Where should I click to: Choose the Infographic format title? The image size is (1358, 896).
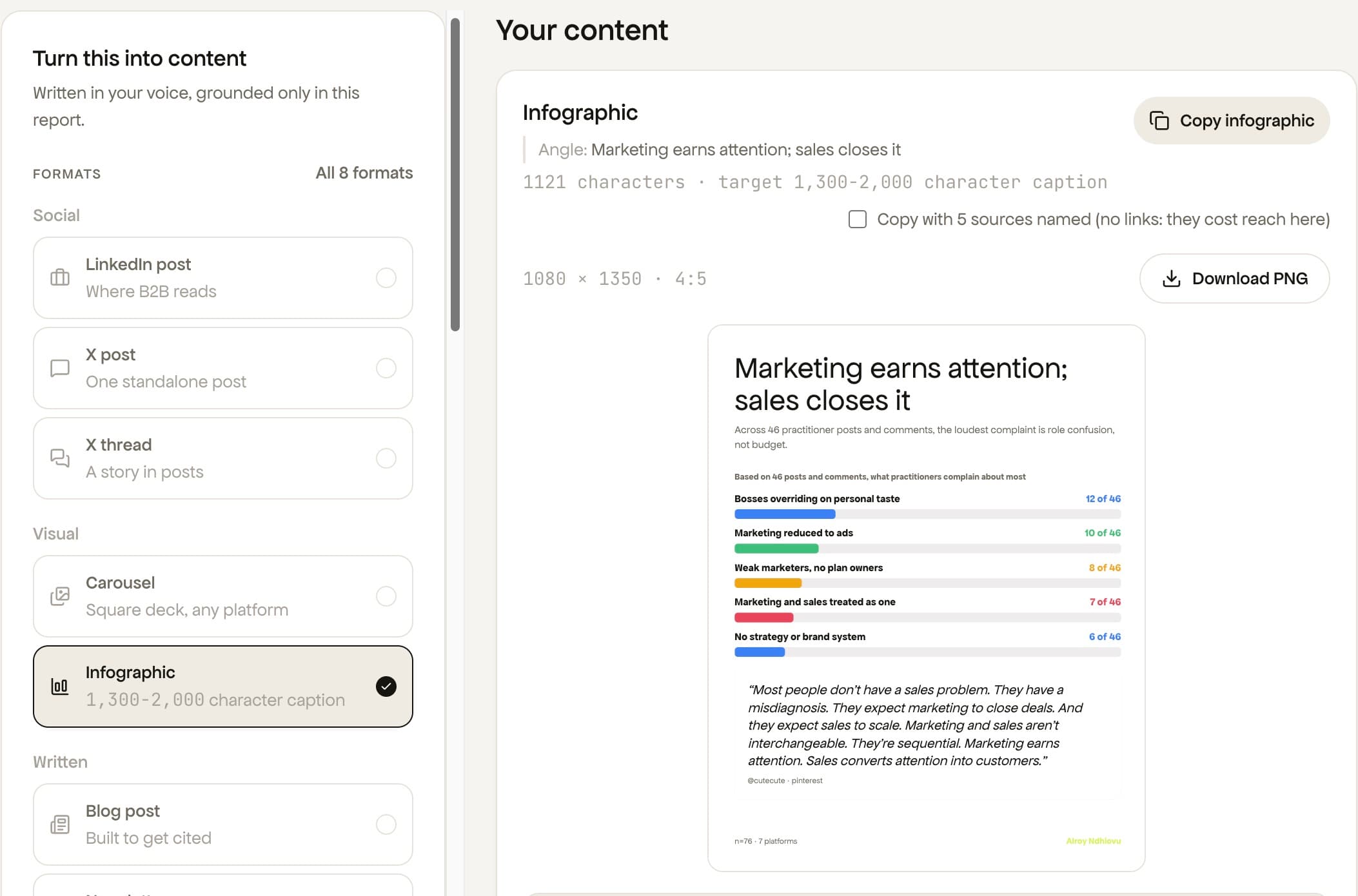130,672
